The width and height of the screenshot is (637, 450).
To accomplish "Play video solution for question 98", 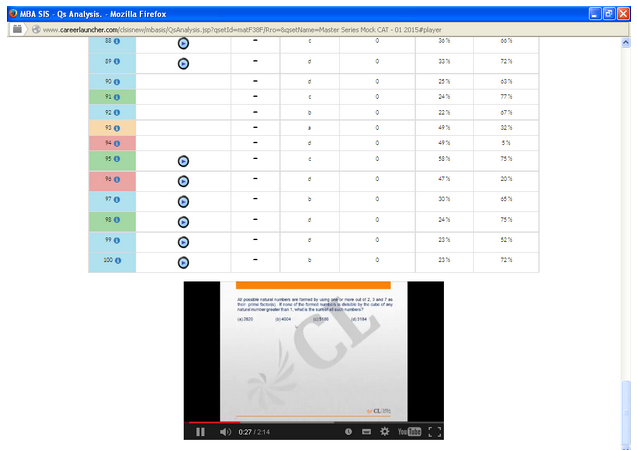I will (183, 222).
